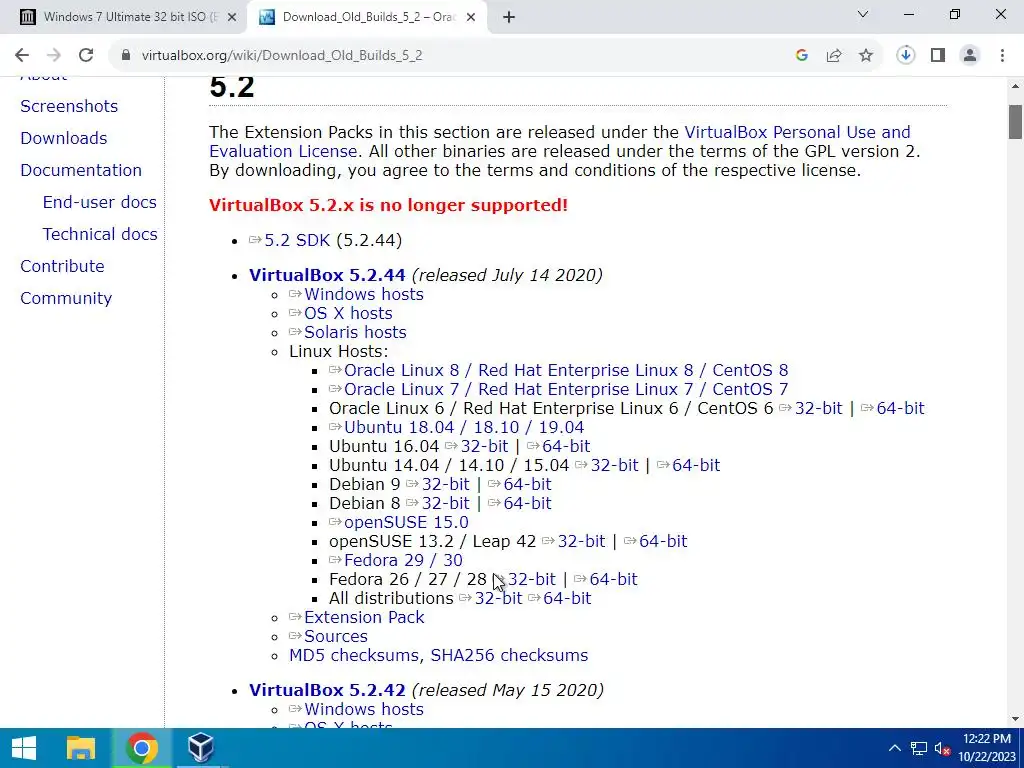The image size is (1024, 768).
Task: Open Windows Start menu
Action: [24, 748]
